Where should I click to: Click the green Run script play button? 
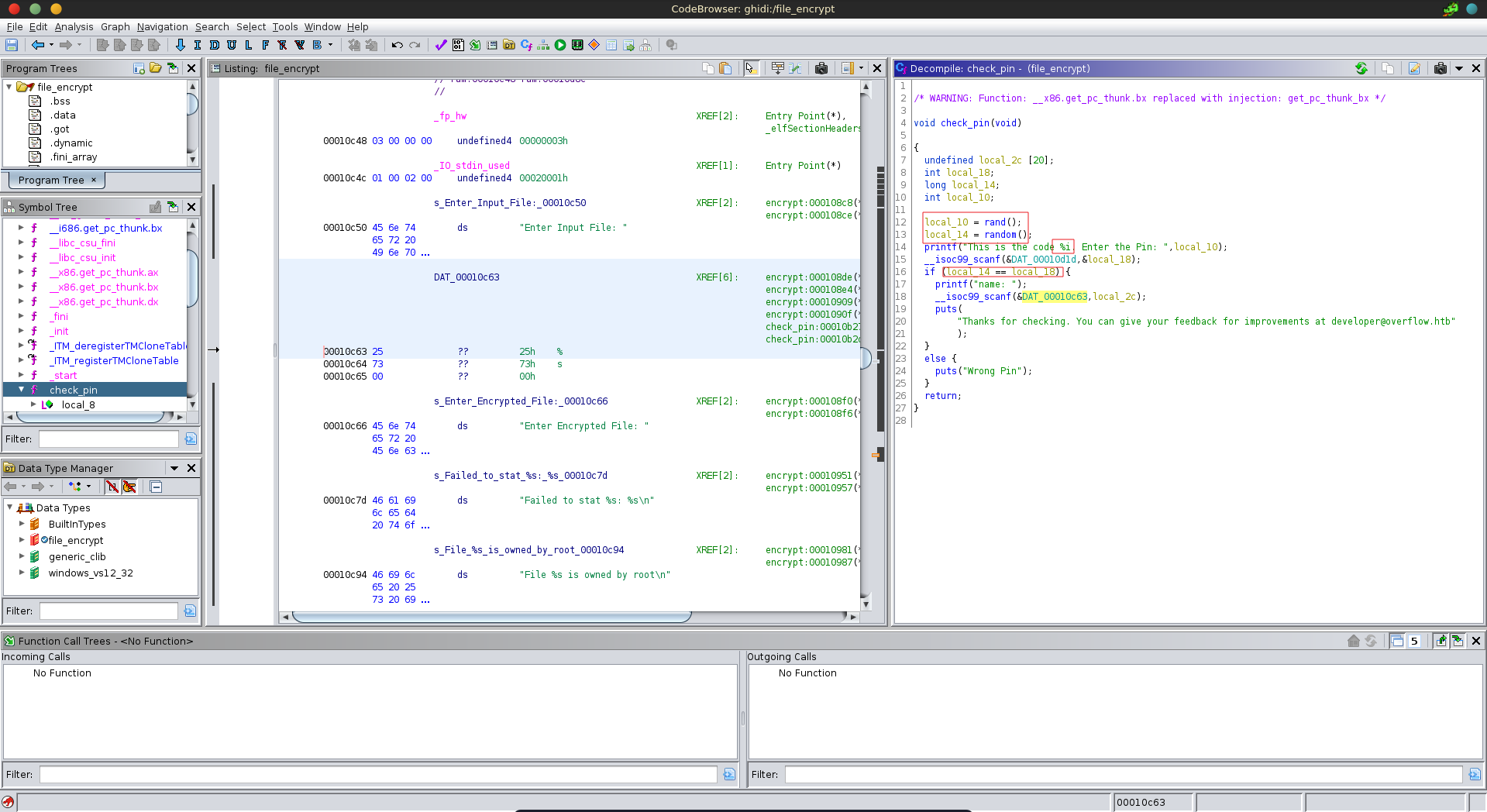[x=560, y=45]
